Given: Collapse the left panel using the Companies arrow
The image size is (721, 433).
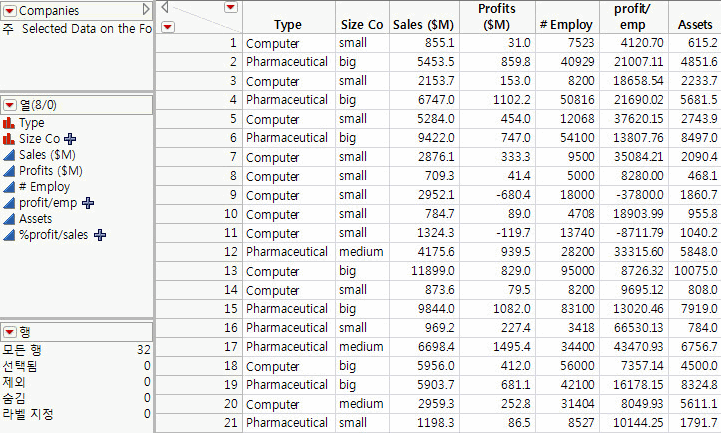Looking at the screenshot, I should point(146,9).
